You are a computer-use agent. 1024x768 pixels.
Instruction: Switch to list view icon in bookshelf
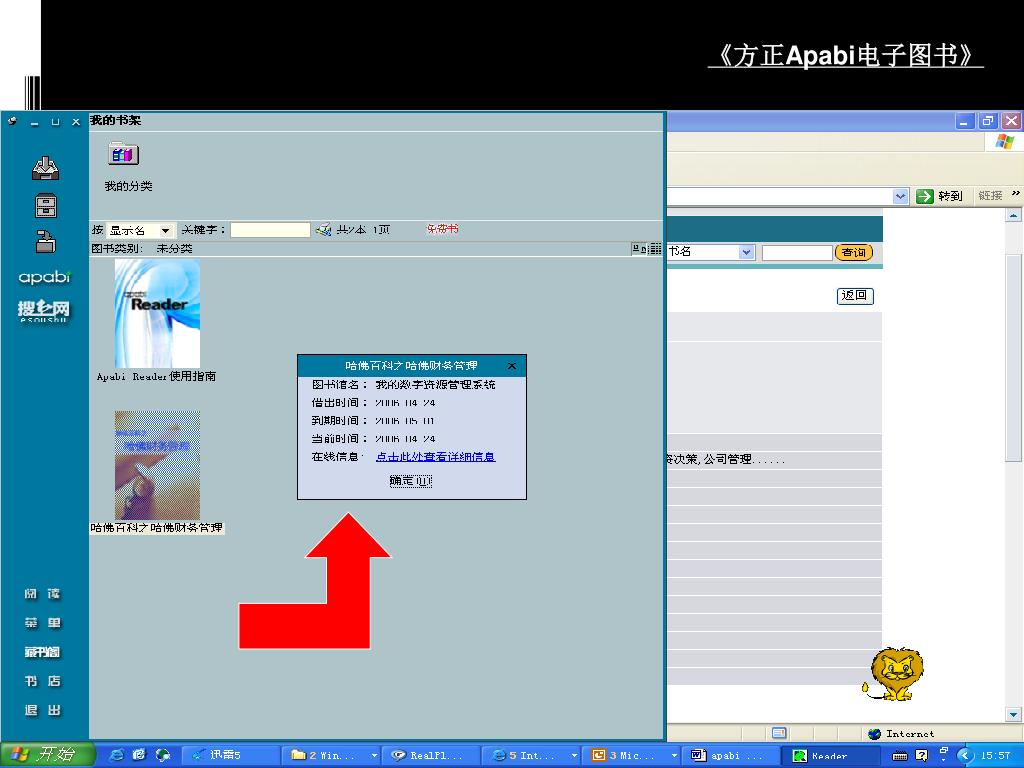coord(655,249)
